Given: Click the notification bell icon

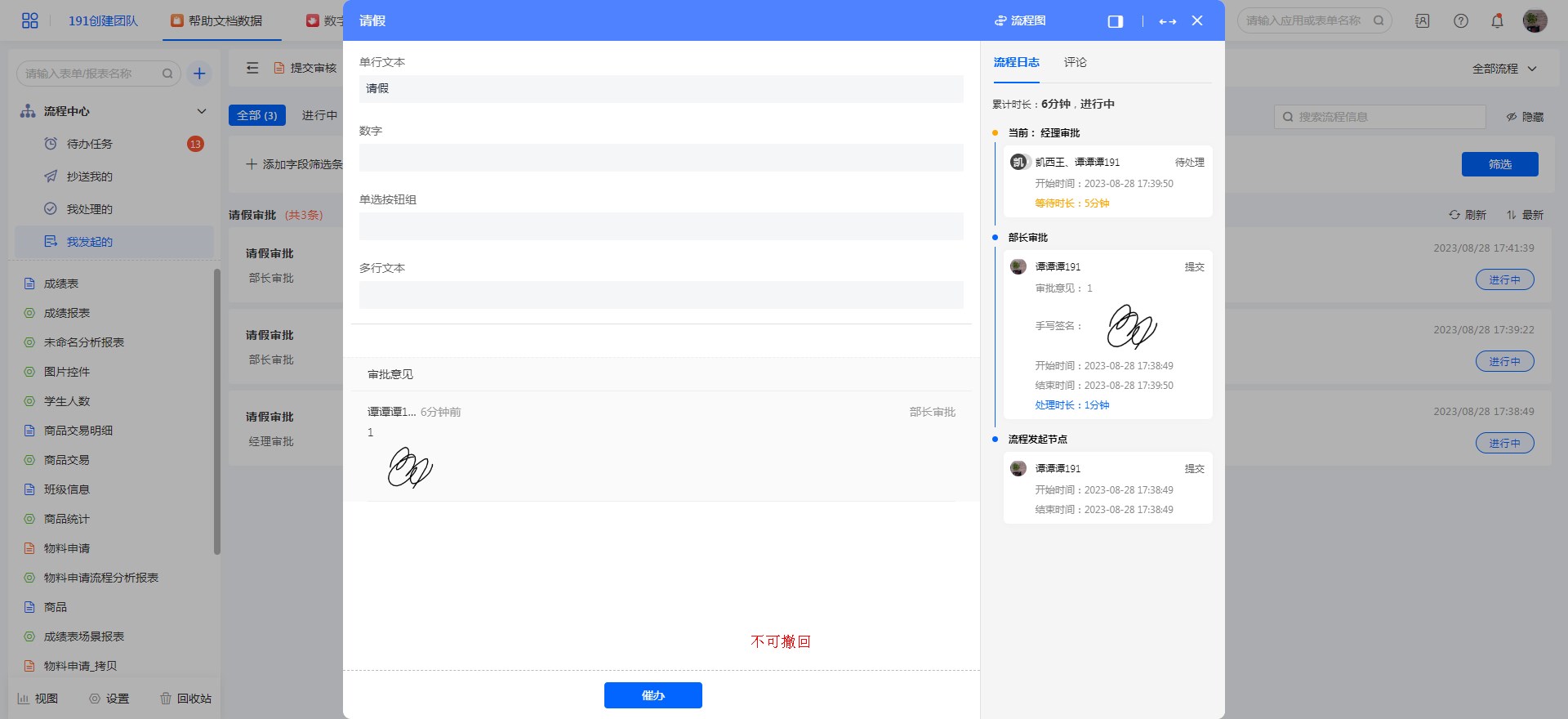Looking at the screenshot, I should [1497, 21].
